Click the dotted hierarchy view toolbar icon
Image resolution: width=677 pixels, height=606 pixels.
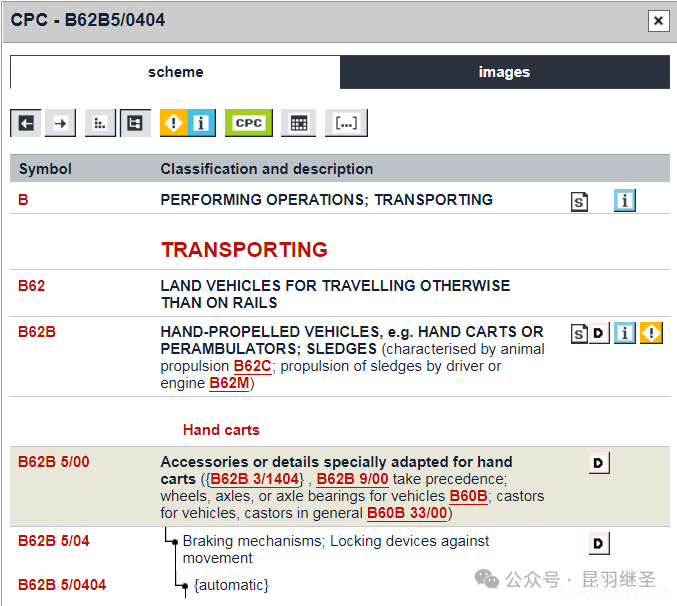pos(100,123)
